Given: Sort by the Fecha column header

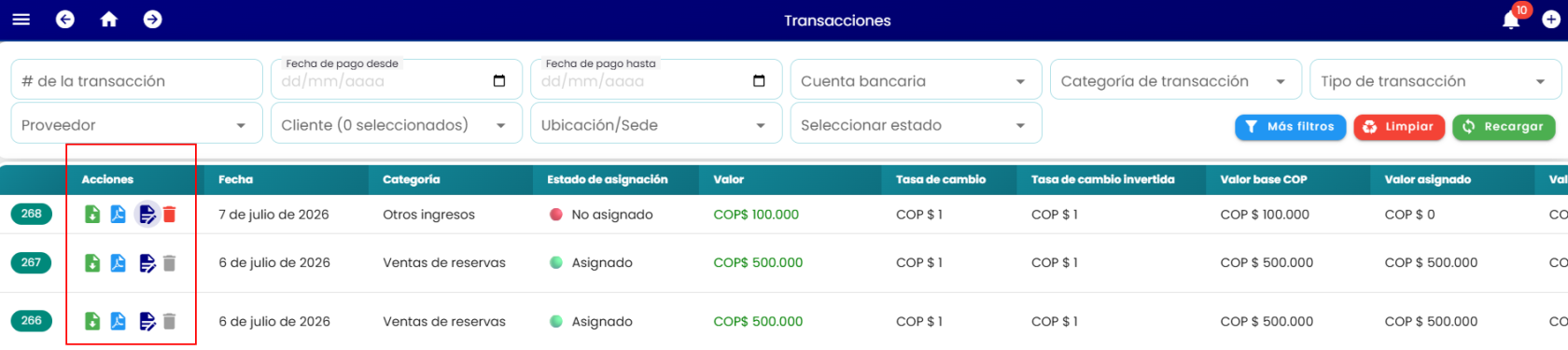Looking at the screenshot, I should point(236,179).
